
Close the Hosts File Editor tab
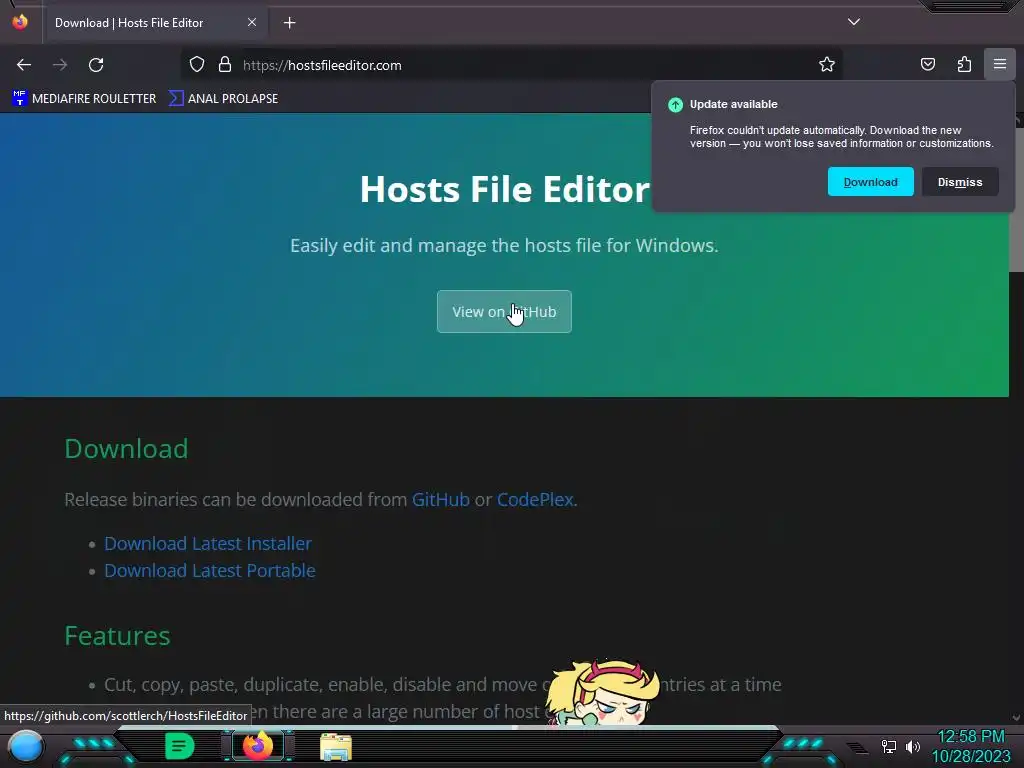pyautogui.click(x=251, y=22)
